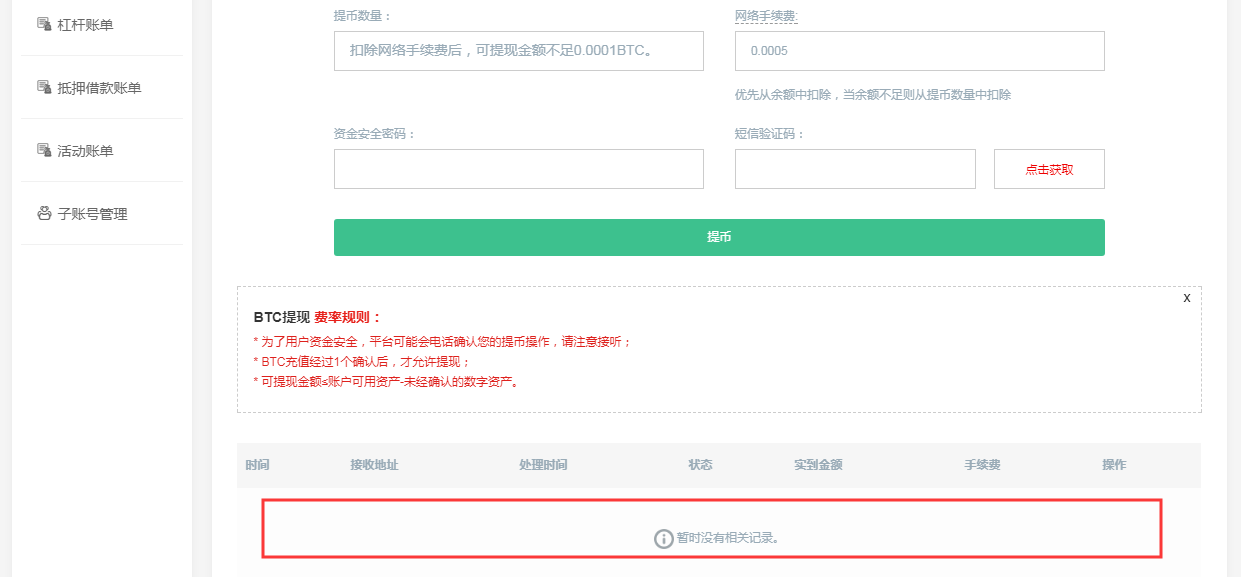Click into the 资金安全密码 field
Image resolution: width=1241 pixels, height=577 pixels.
(x=518, y=169)
